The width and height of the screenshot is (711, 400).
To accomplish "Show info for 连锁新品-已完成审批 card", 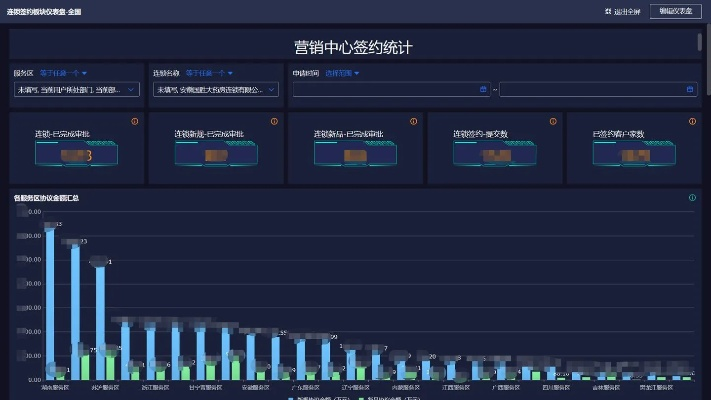I will coord(413,121).
